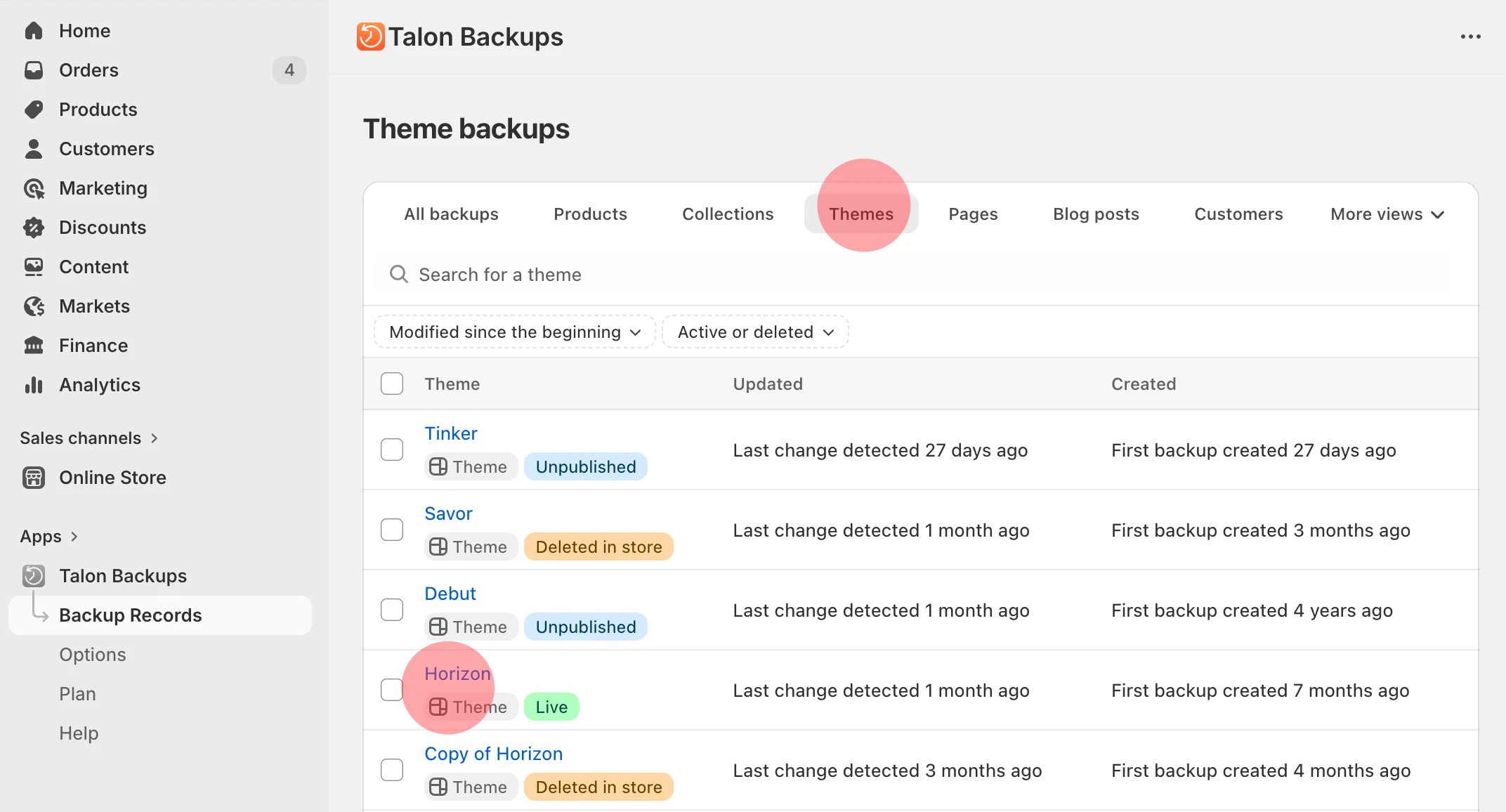Click the Online Store storefront icon
1506x812 pixels.
[x=34, y=478]
